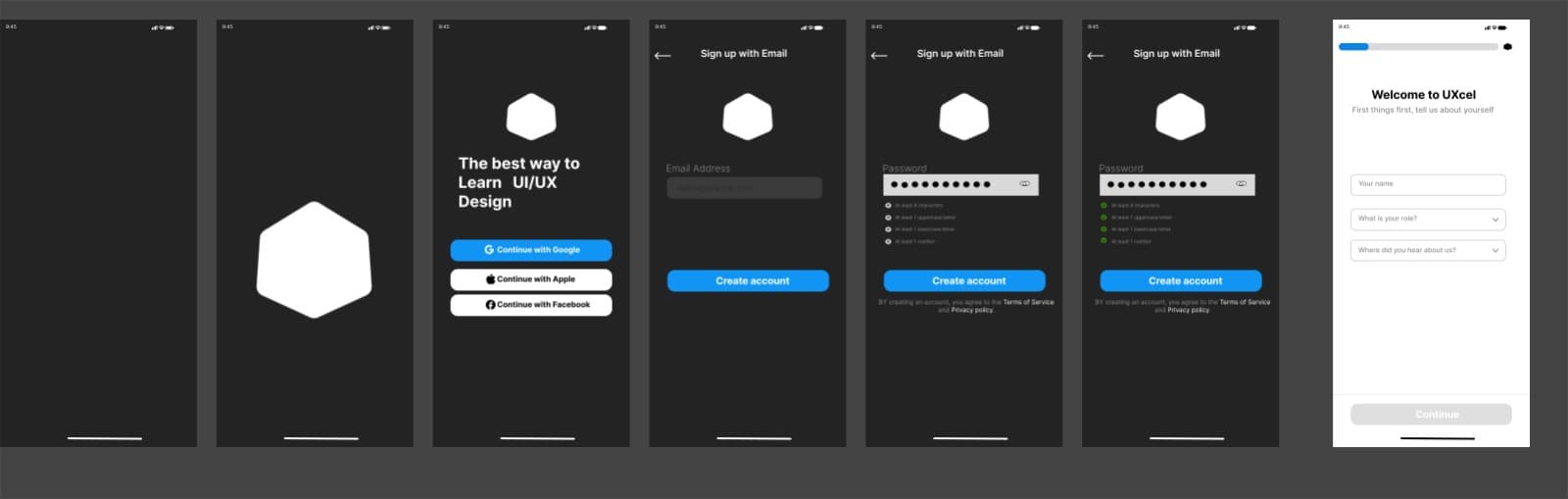Image resolution: width=1568 pixels, height=499 pixels.
Task: Tap the Facebook logo in Continue with Facebook
Action: click(491, 305)
